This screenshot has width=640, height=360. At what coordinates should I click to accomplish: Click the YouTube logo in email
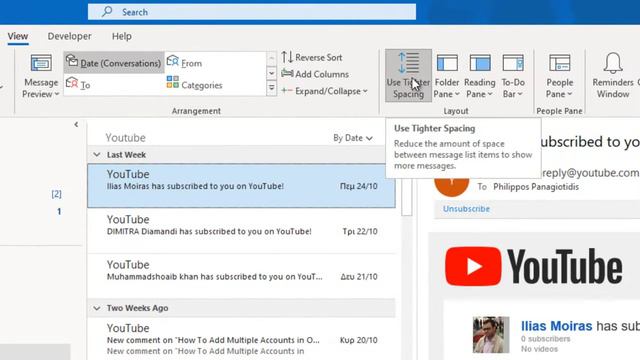tap(533, 267)
